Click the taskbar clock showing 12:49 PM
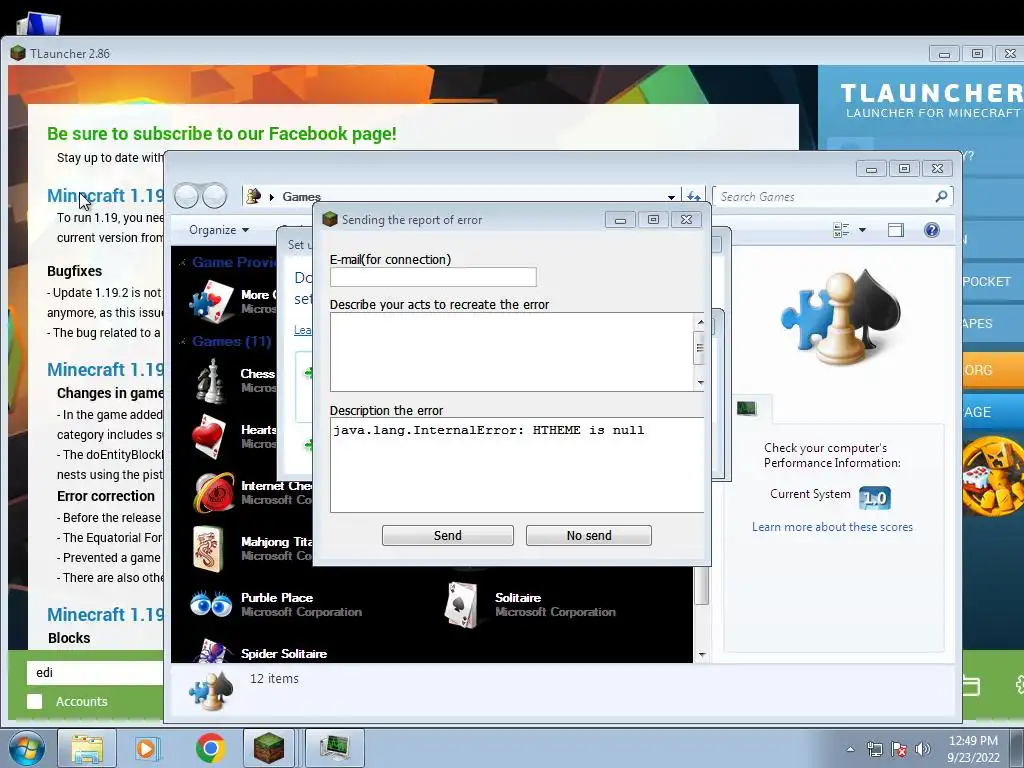This screenshot has width=1024, height=768. pos(973,749)
